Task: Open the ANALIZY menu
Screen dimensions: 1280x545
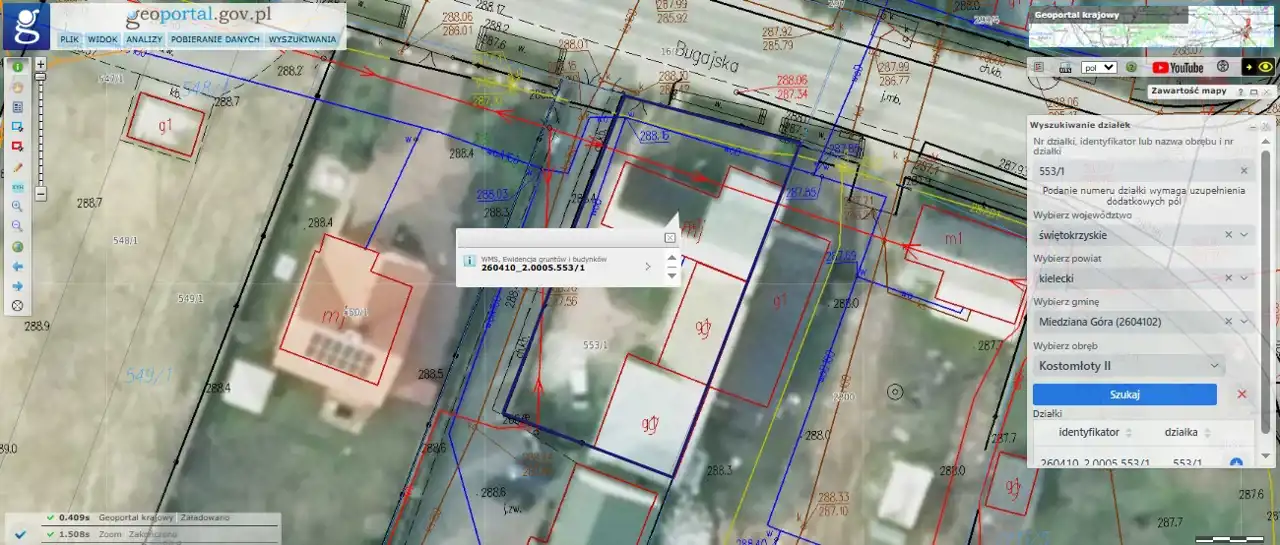Action: click(x=144, y=39)
